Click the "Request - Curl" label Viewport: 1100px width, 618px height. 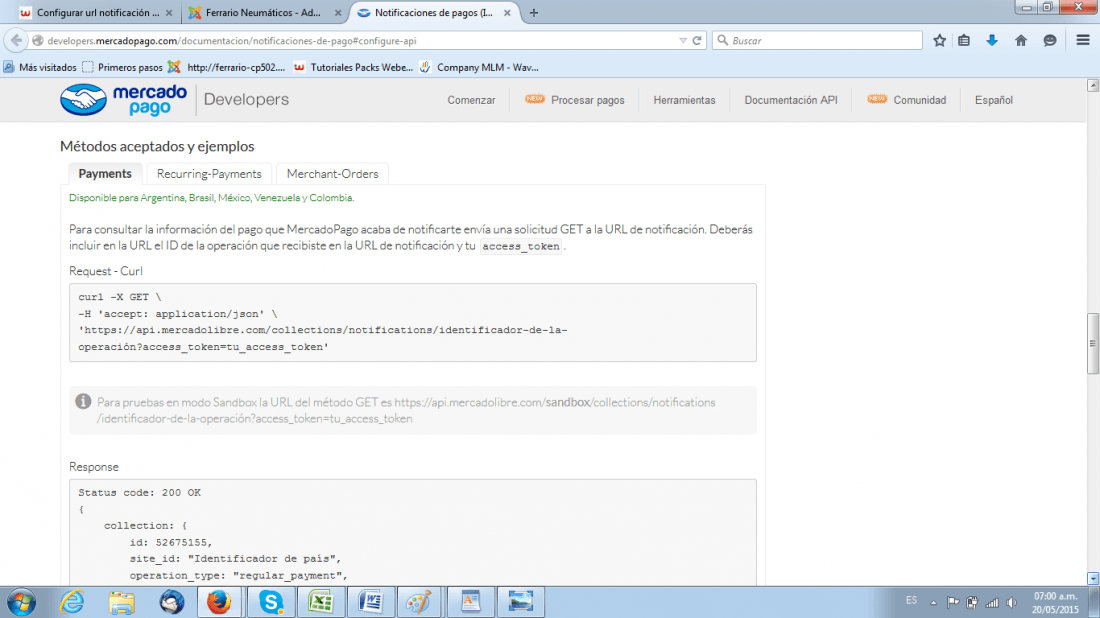coord(106,271)
